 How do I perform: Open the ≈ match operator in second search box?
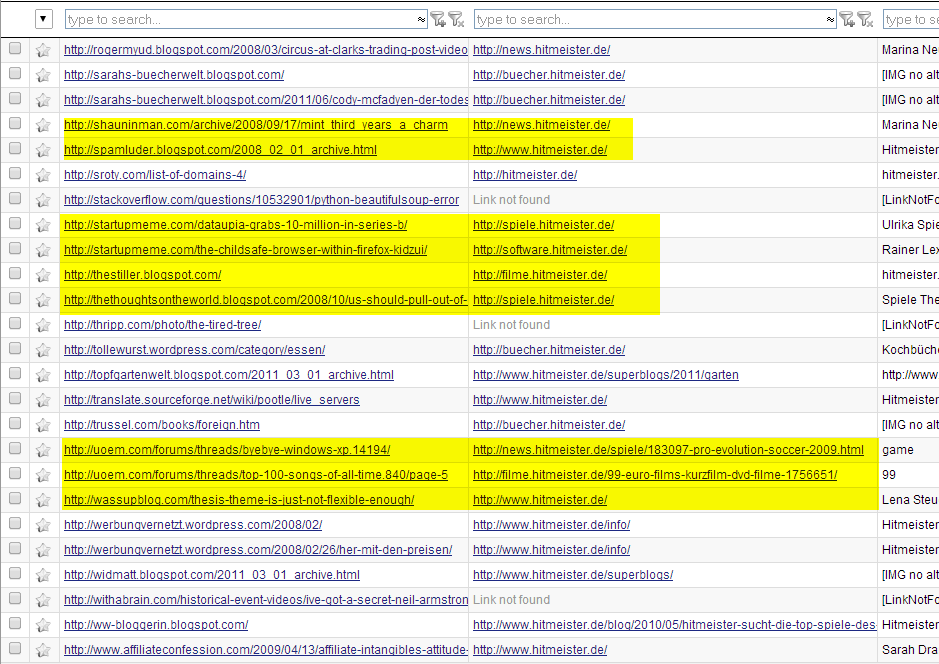click(830, 20)
